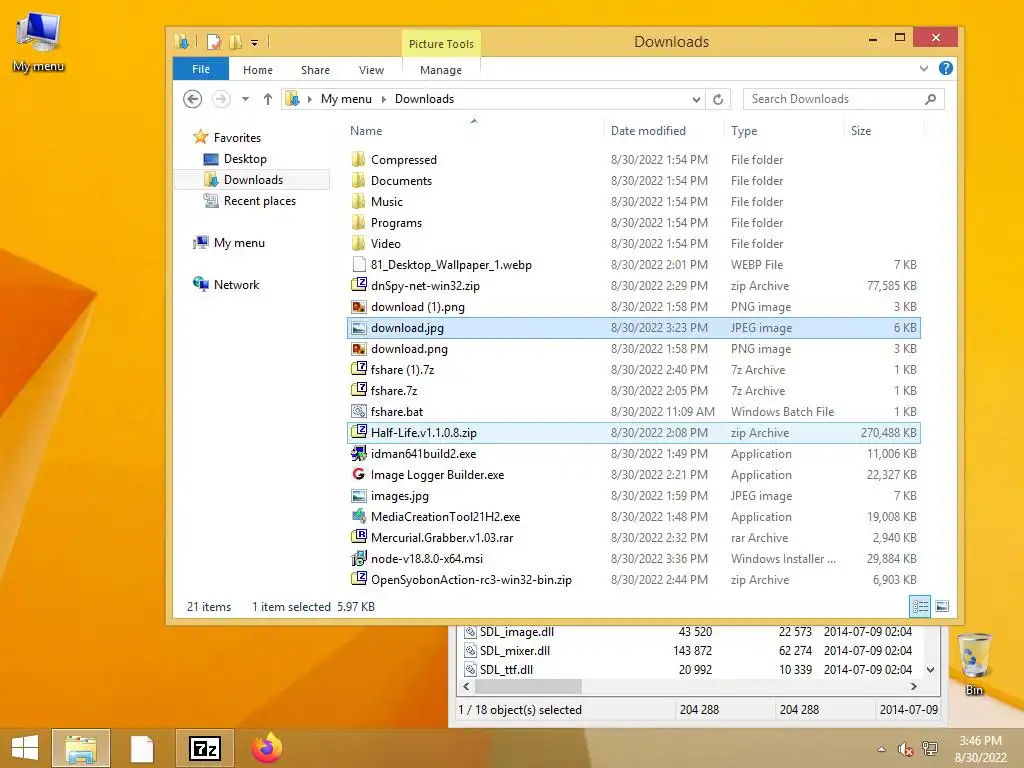Select the Documents folder icon

[x=359, y=180]
